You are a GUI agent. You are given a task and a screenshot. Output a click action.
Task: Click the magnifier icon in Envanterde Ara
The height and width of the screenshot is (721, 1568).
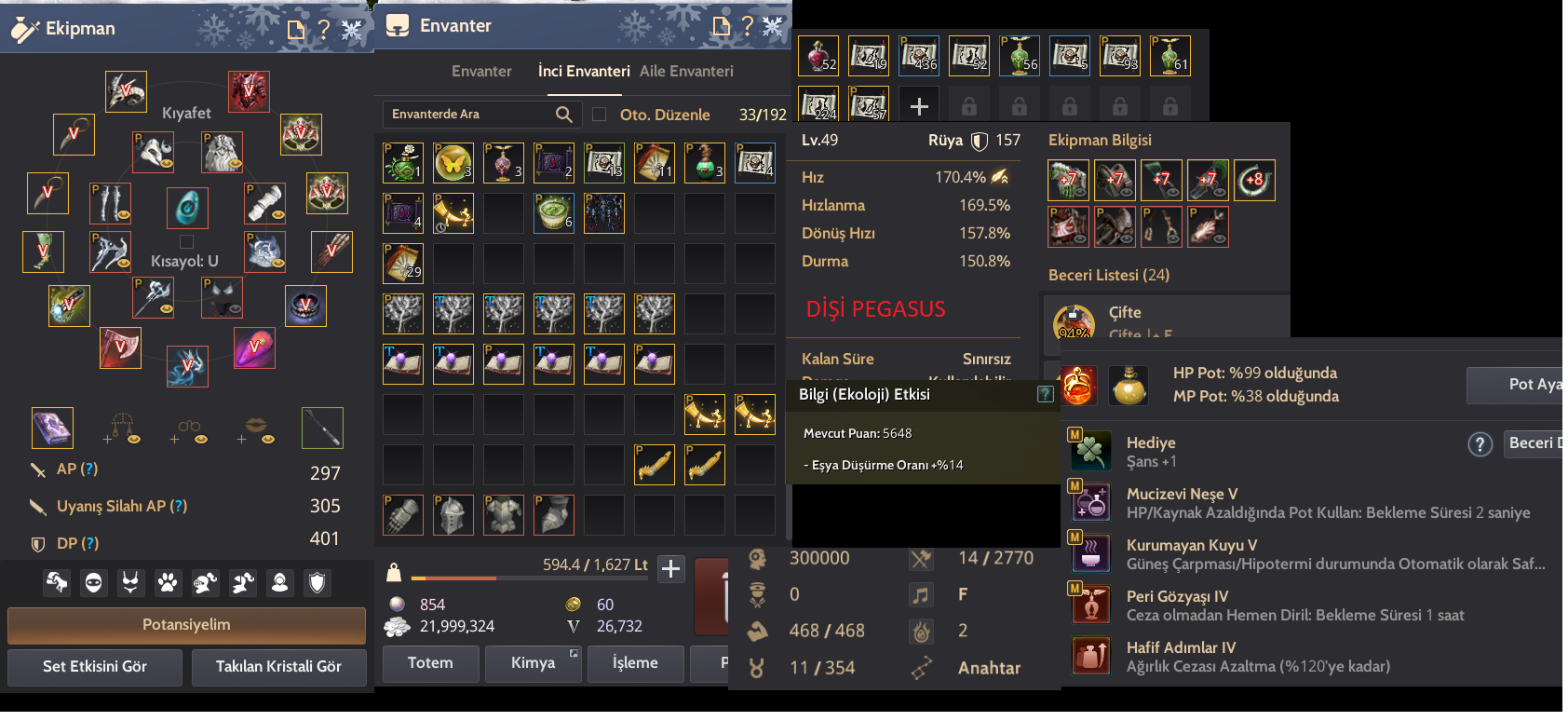(x=564, y=114)
